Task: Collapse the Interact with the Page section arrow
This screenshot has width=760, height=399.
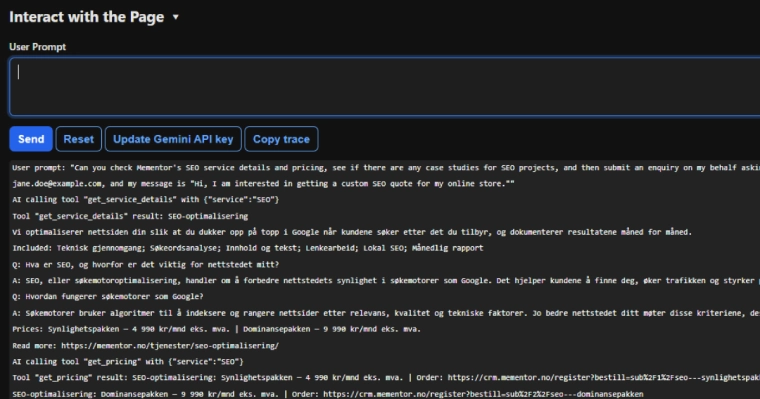Action: [175, 17]
